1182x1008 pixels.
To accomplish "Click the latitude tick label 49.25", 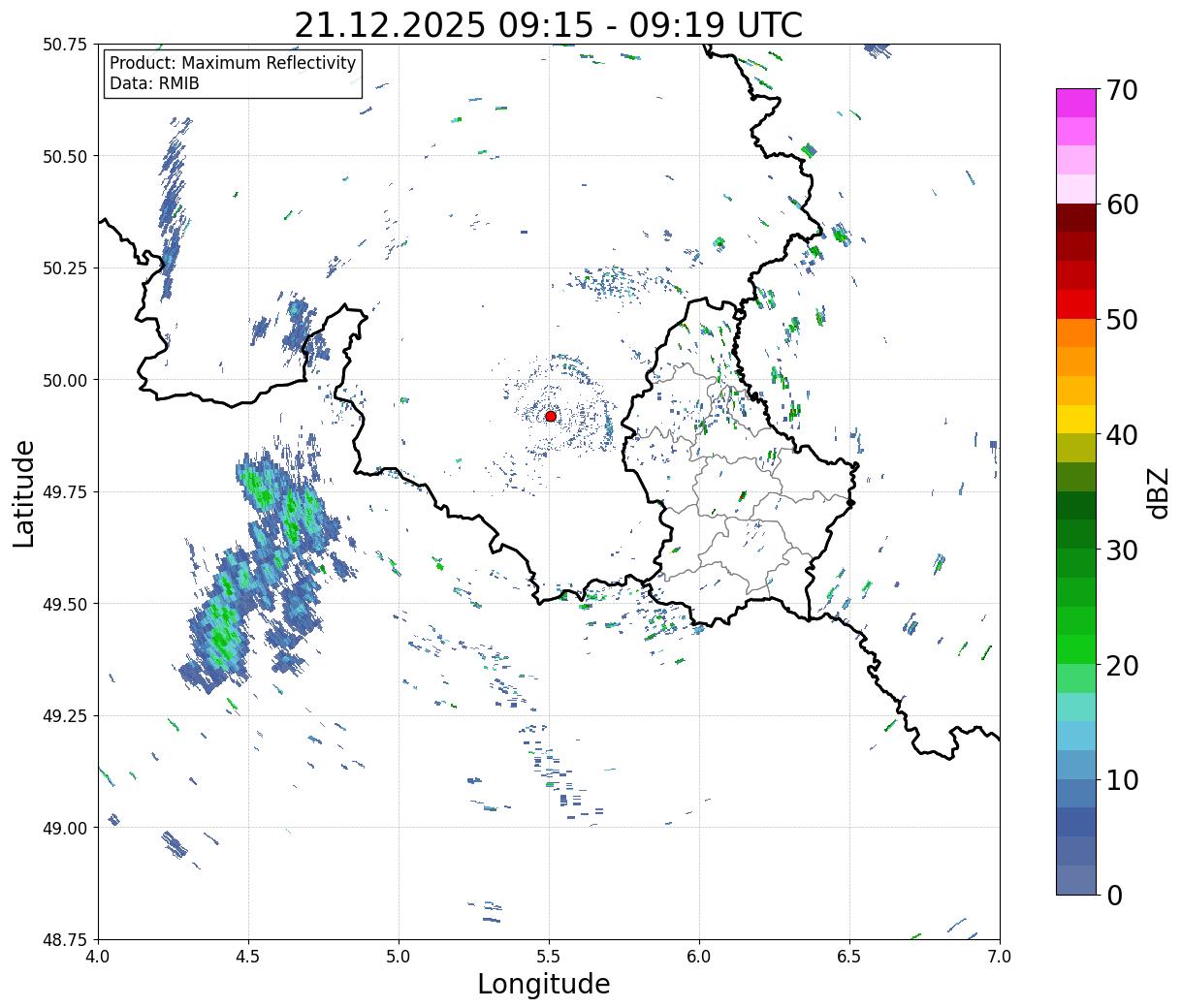I will click(65, 716).
